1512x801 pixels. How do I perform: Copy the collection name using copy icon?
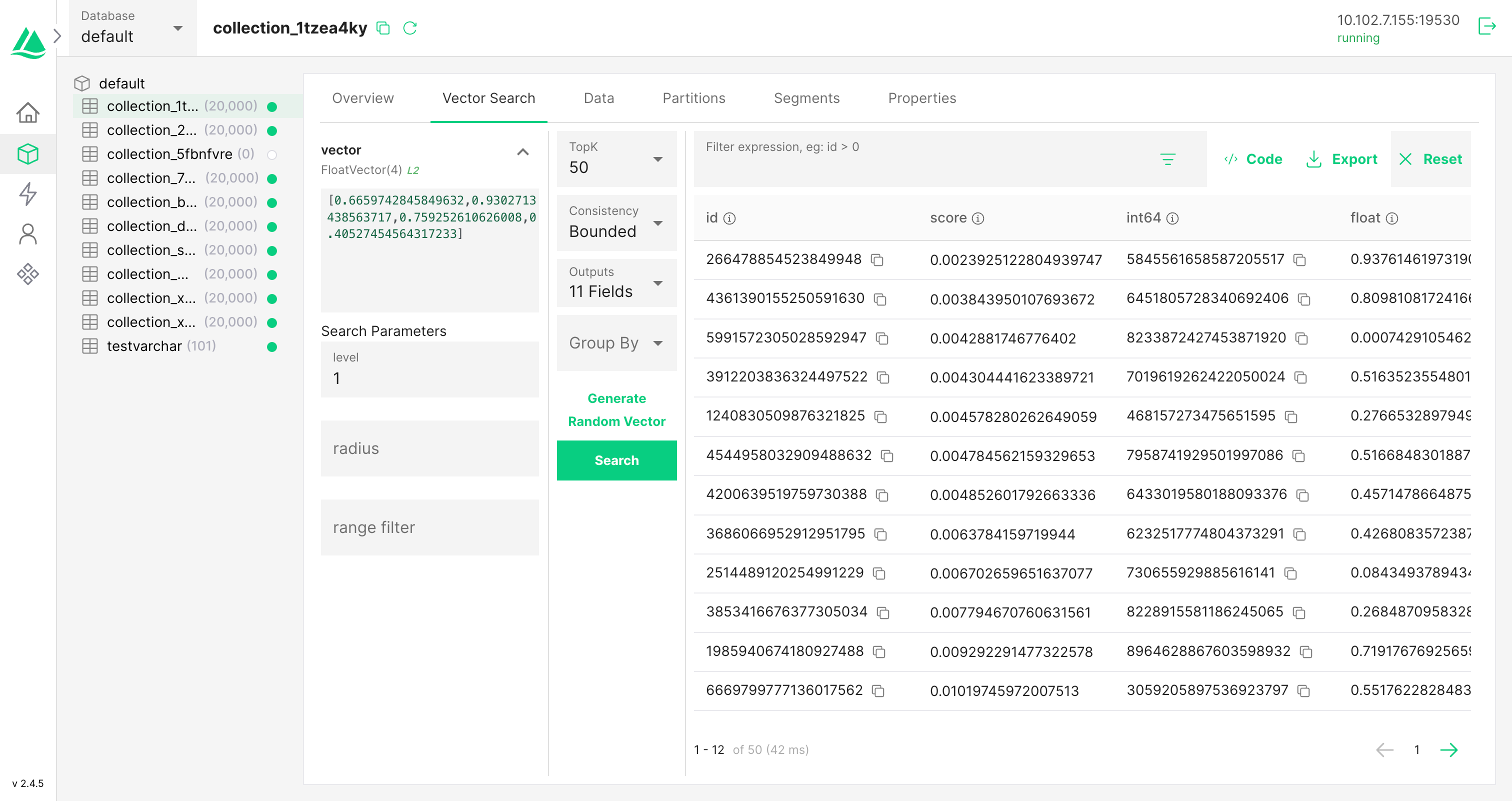[383, 28]
